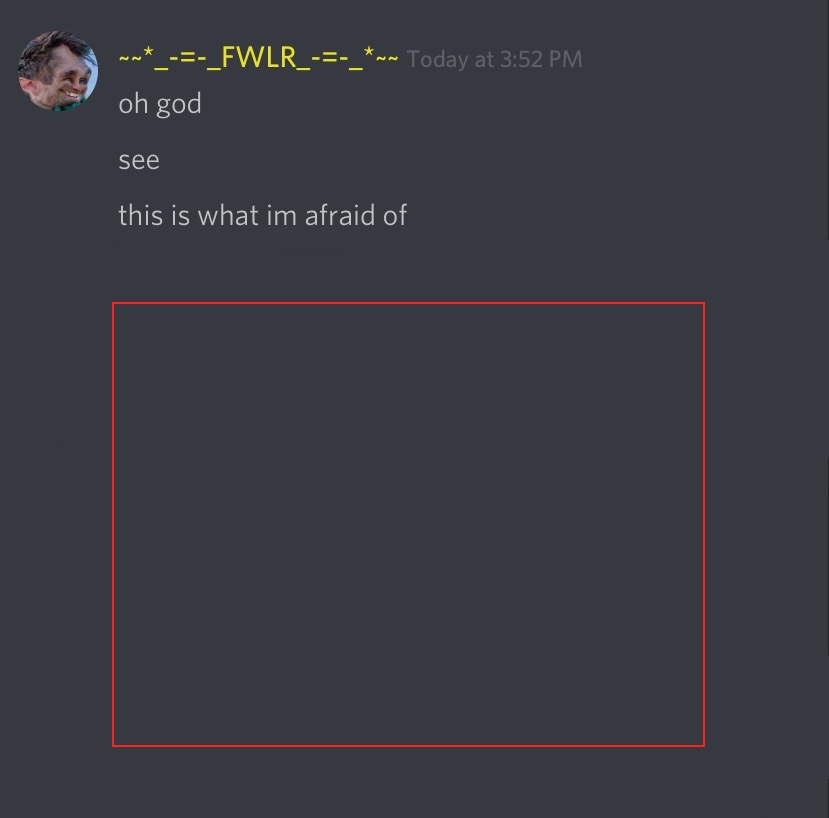This screenshot has height=818, width=829.
Task: Click the word "Today" in the timestamp
Action: click(437, 60)
